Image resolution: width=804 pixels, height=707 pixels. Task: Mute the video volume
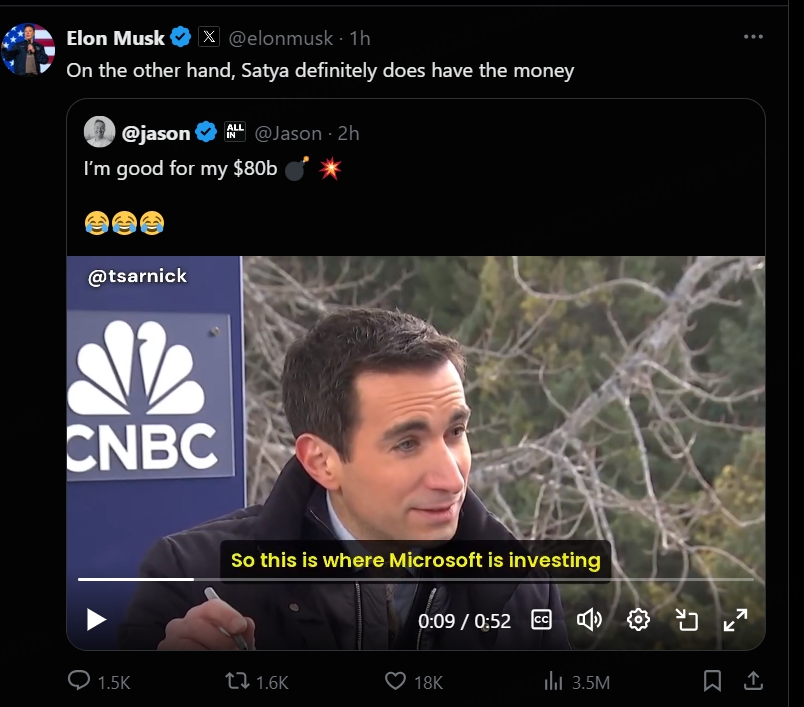(x=589, y=620)
